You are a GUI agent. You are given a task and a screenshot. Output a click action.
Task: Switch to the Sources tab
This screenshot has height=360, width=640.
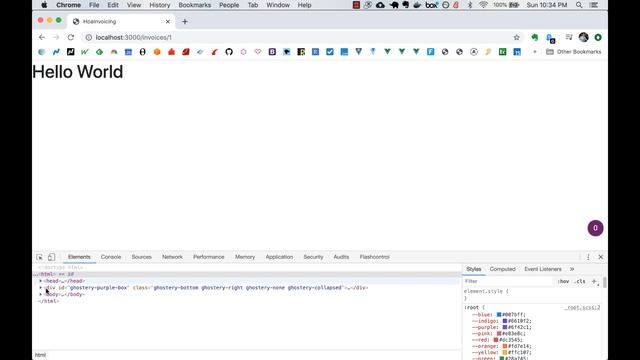pos(141,257)
